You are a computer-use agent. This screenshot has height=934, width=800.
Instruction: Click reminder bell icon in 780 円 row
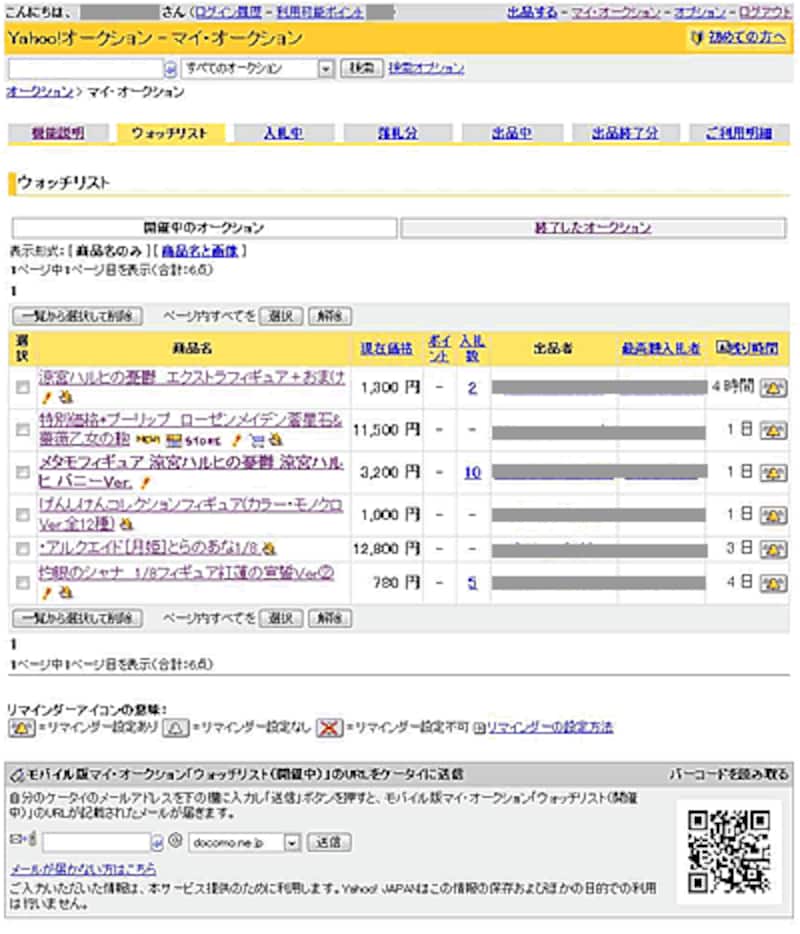coord(773,583)
